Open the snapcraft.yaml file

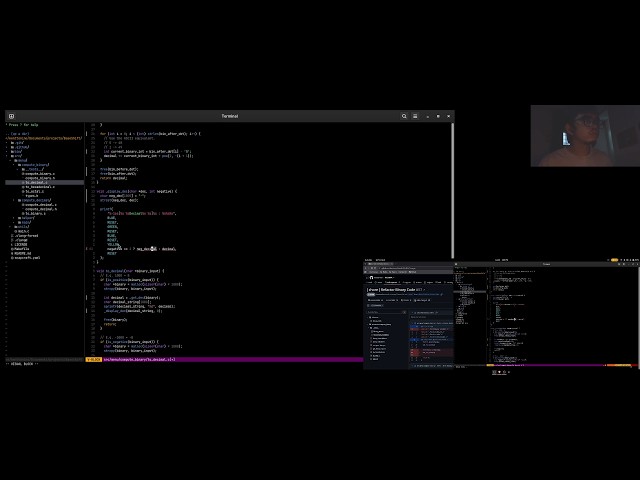coord(26,258)
